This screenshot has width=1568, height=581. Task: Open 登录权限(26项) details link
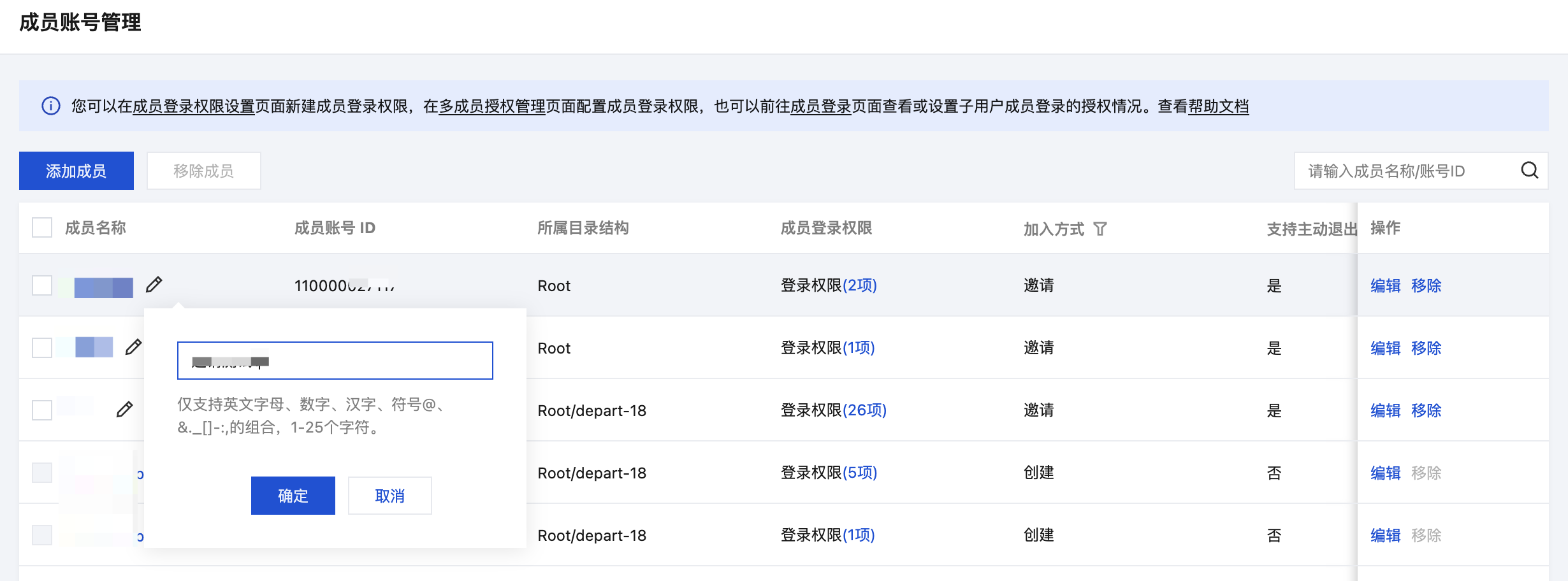coord(864,410)
